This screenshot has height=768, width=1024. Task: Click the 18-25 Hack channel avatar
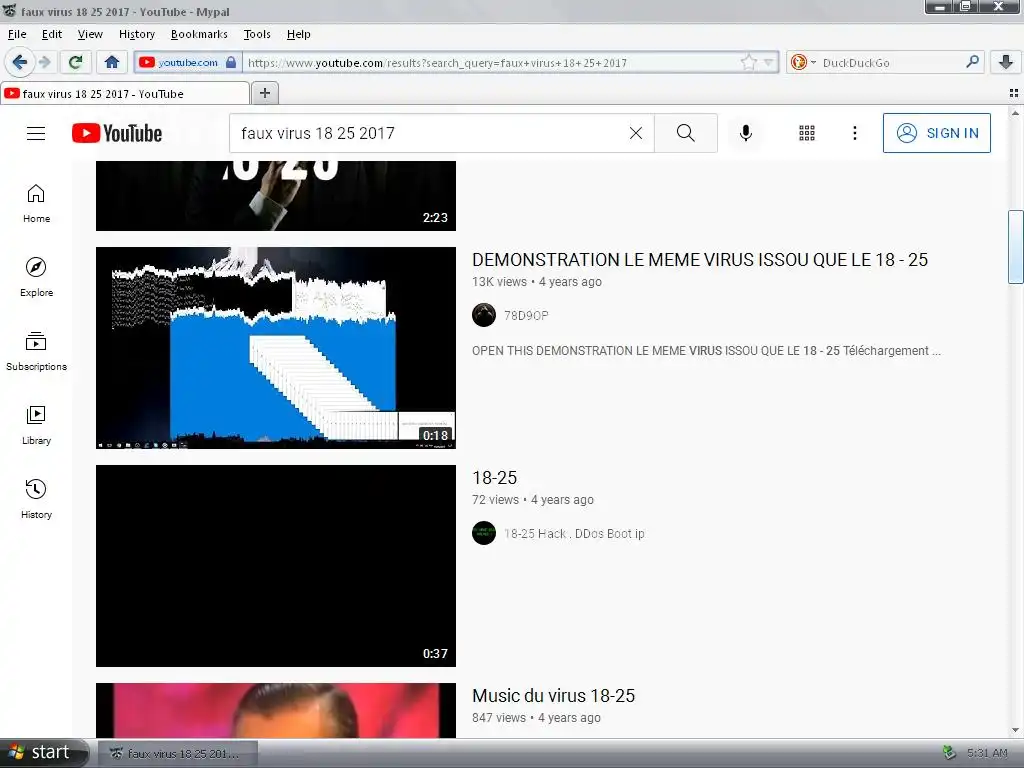click(x=484, y=533)
